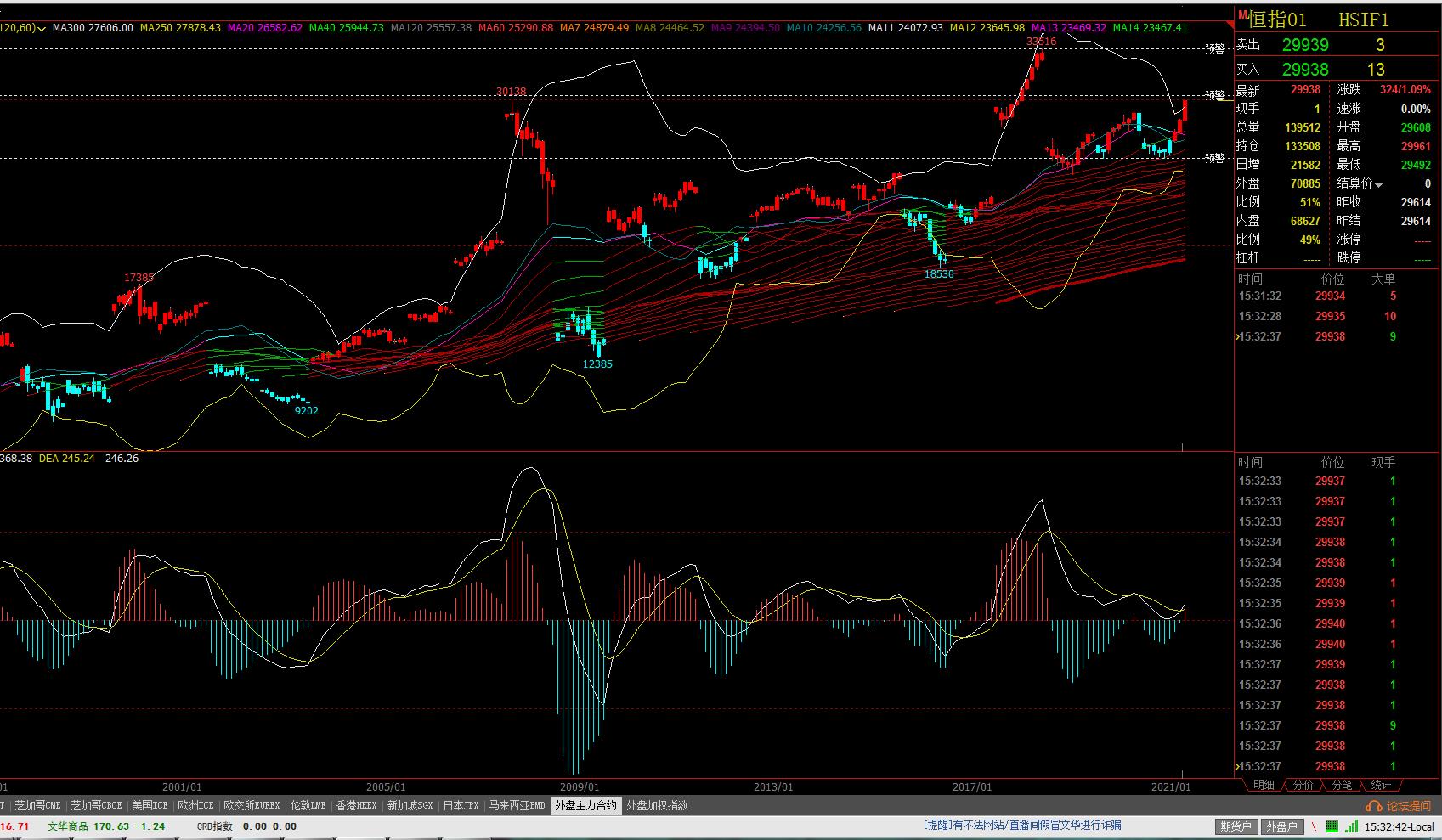Click the MA7 24879.49 indicator label
The image size is (1442, 840).
[x=594, y=28]
